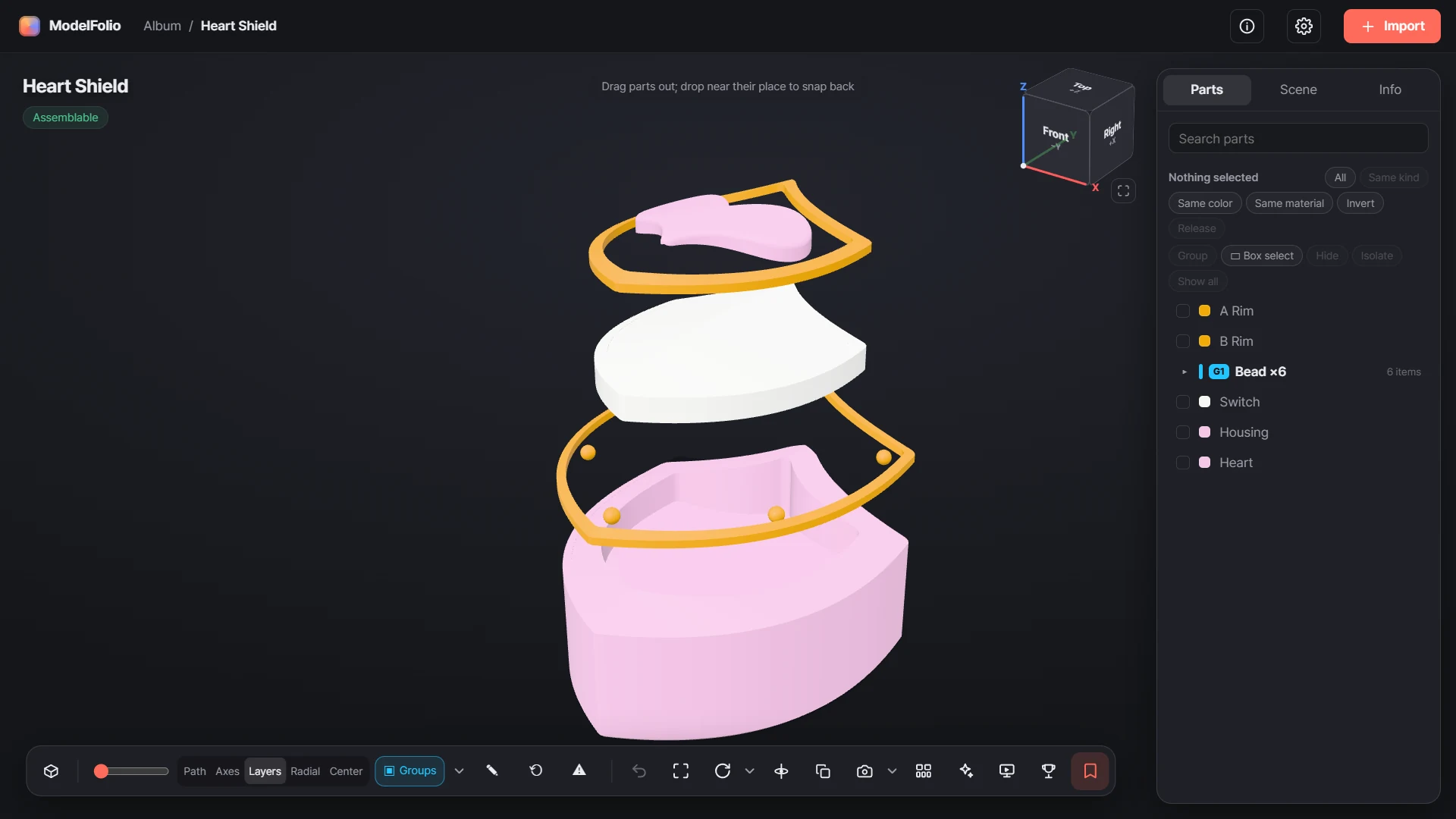Open settings gear in header
This screenshot has width=1456, height=819.
tap(1304, 27)
